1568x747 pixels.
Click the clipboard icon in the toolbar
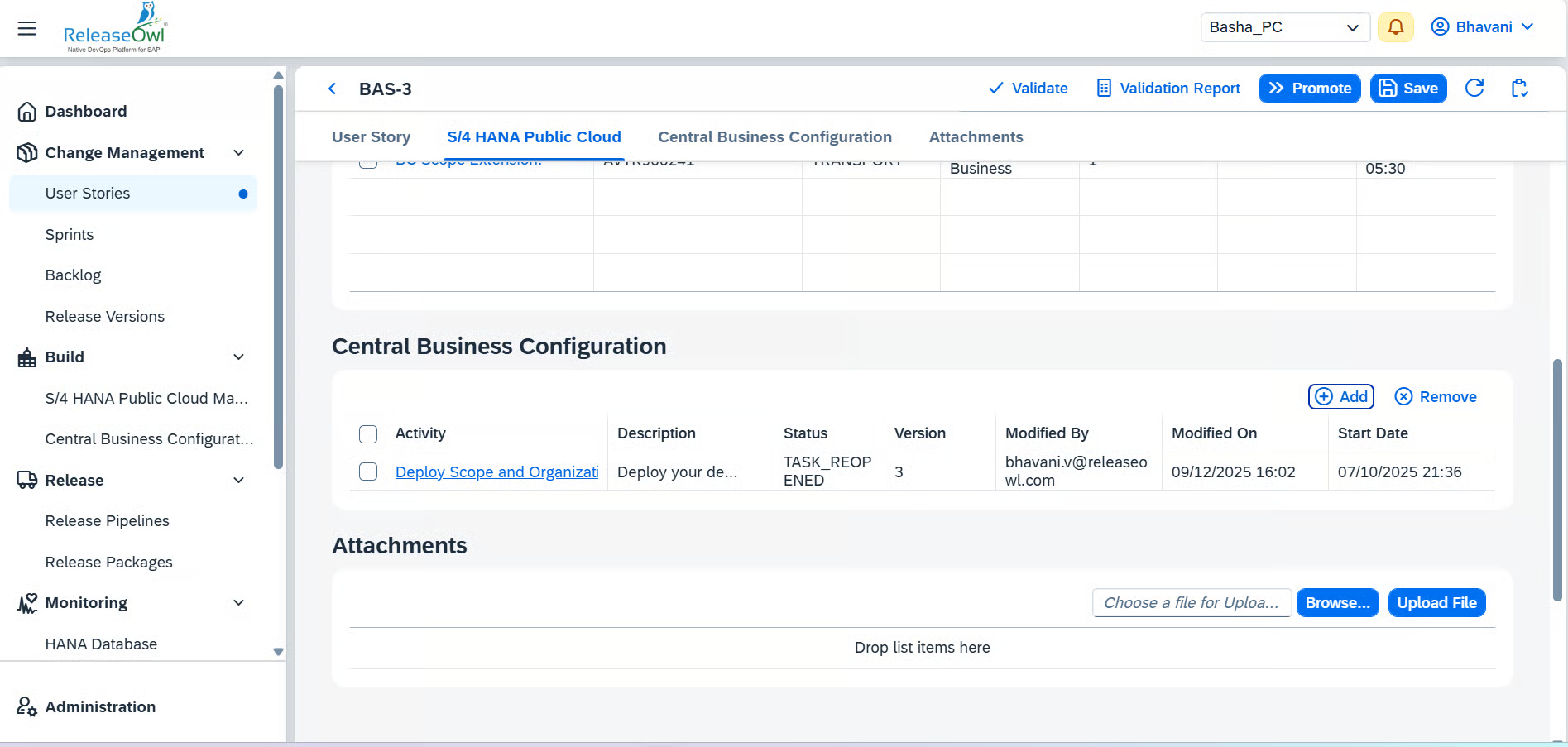click(x=1519, y=89)
